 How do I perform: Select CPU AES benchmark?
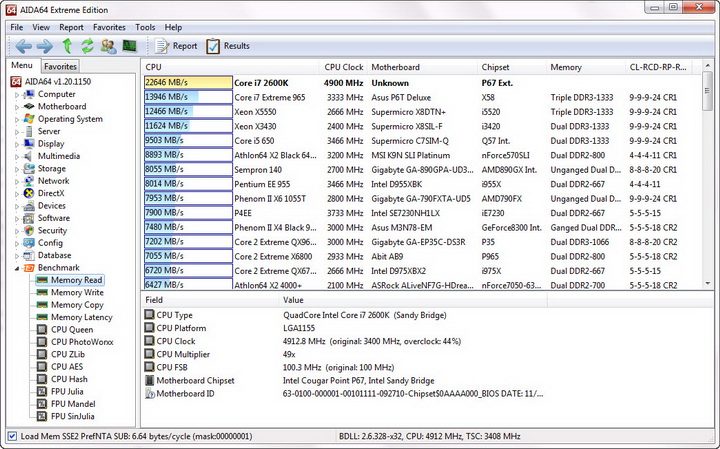(x=67, y=367)
